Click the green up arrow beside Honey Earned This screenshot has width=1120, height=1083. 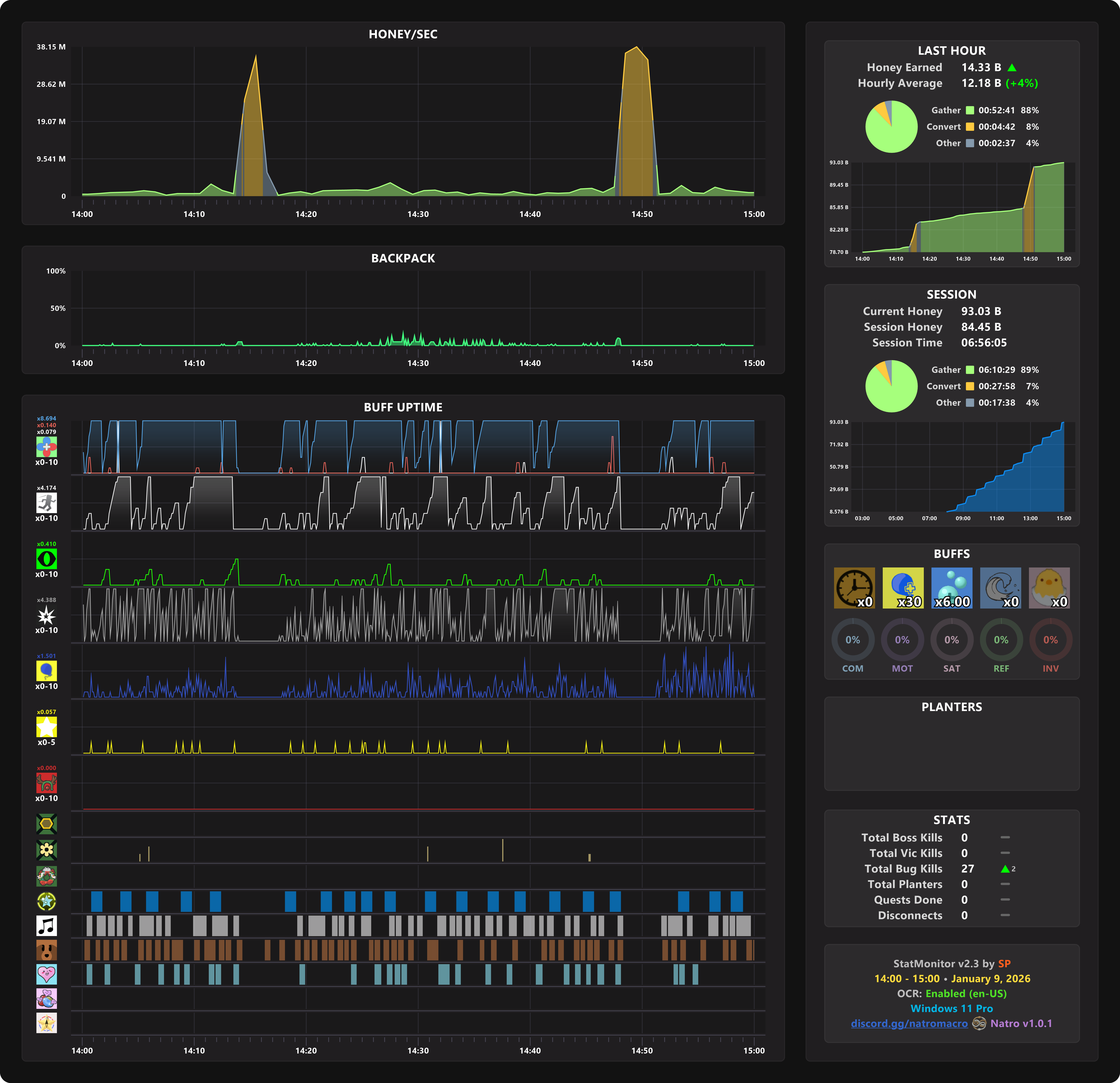pyautogui.click(x=1012, y=67)
